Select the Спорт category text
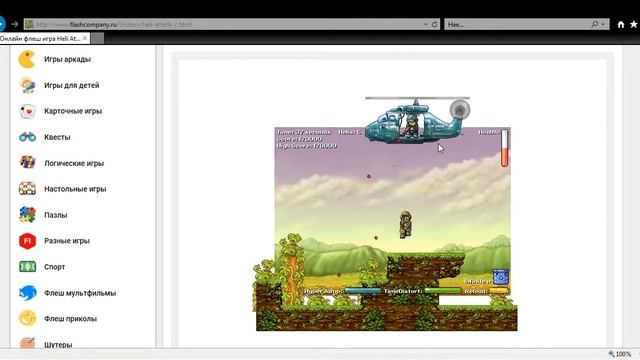Screen dimensions: 640x360 (55, 267)
